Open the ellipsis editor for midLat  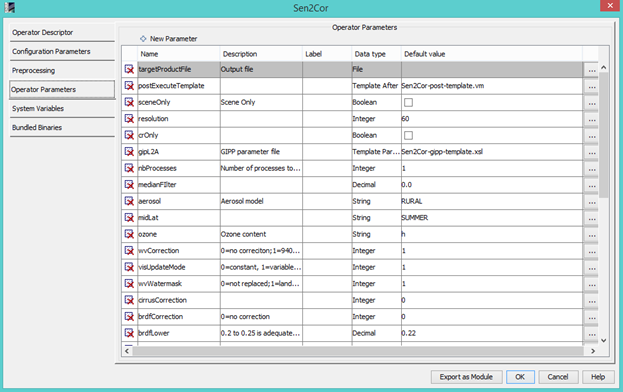pos(592,218)
